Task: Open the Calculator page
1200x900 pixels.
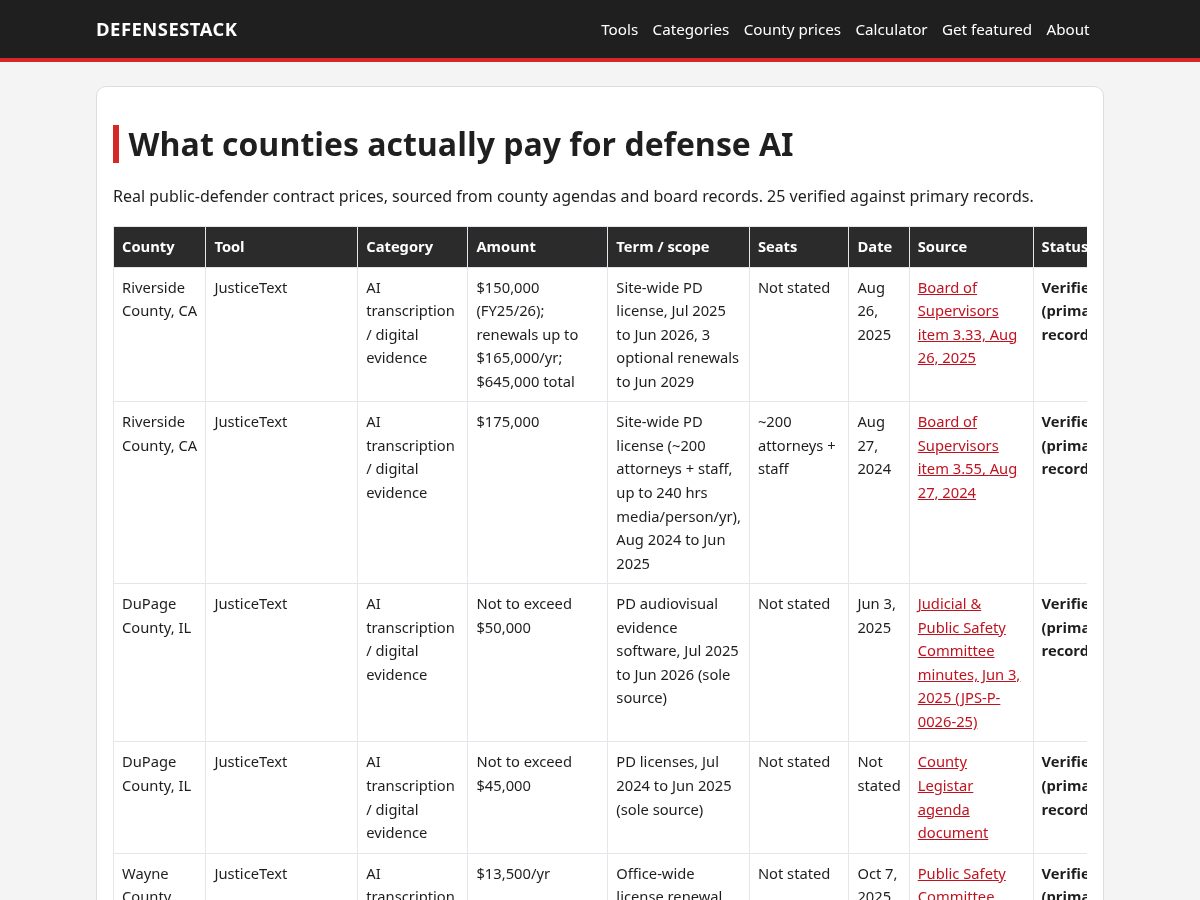Action: click(891, 29)
